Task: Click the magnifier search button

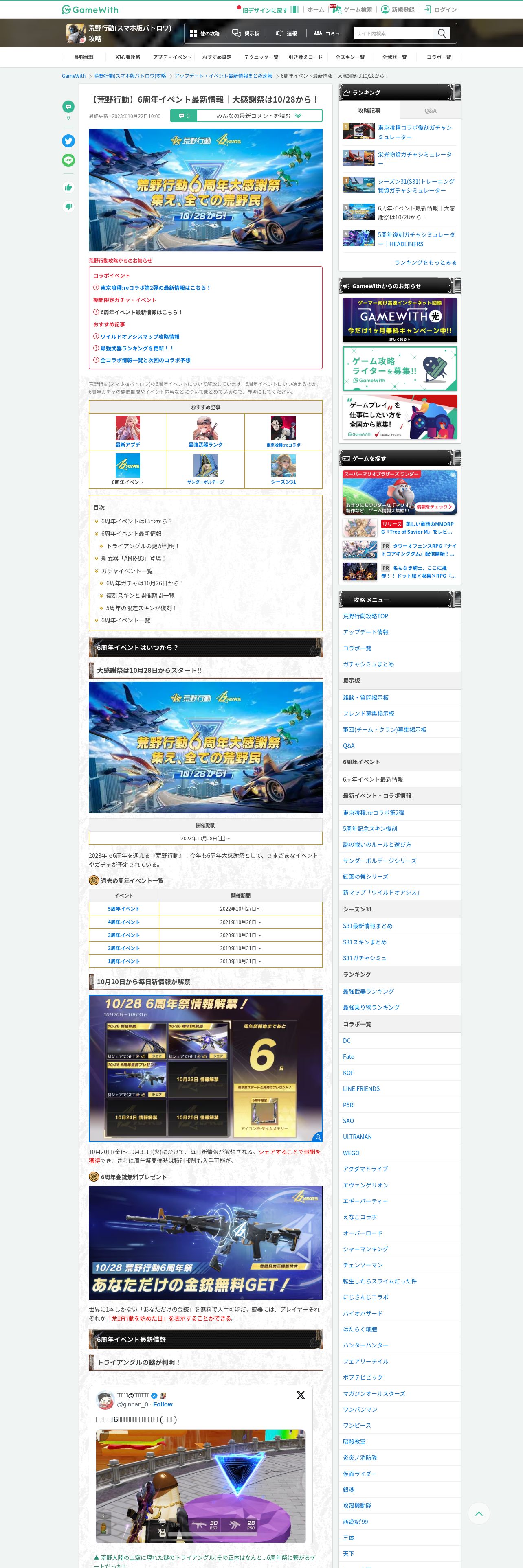Action: click(442, 33)
